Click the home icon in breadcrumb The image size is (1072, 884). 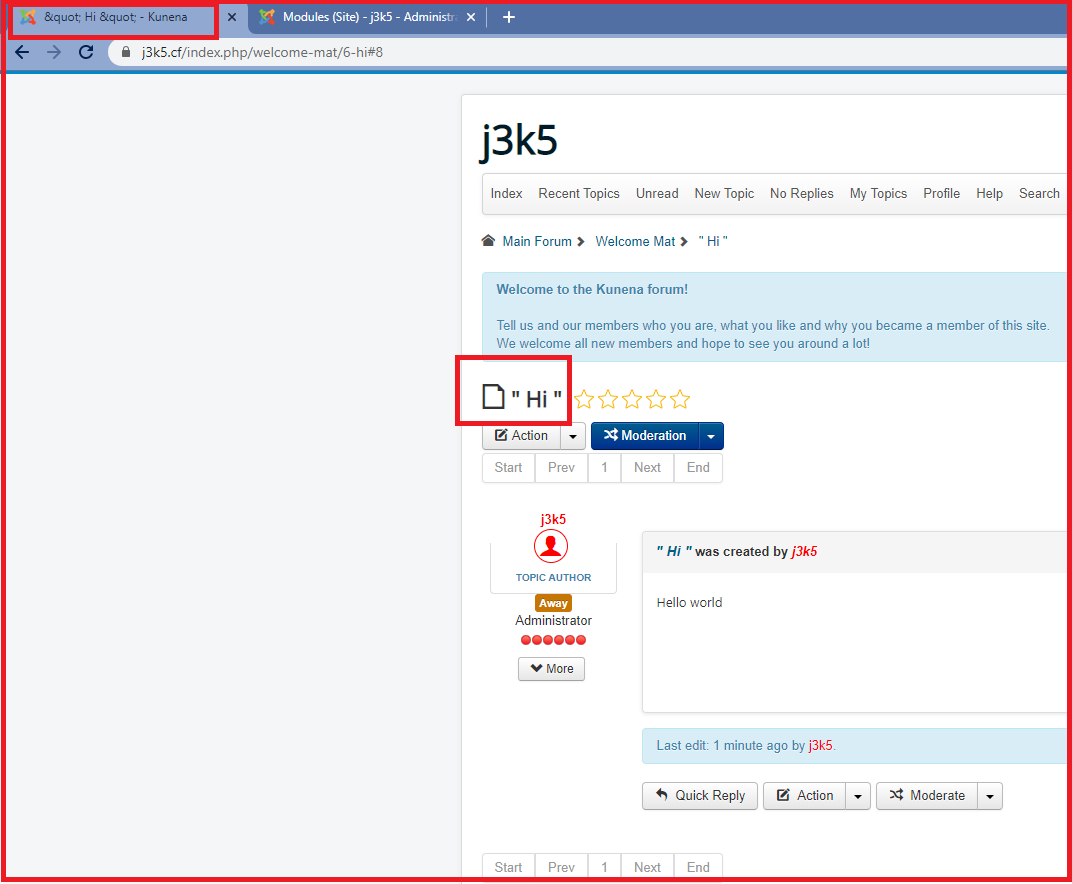click(488, 241)
